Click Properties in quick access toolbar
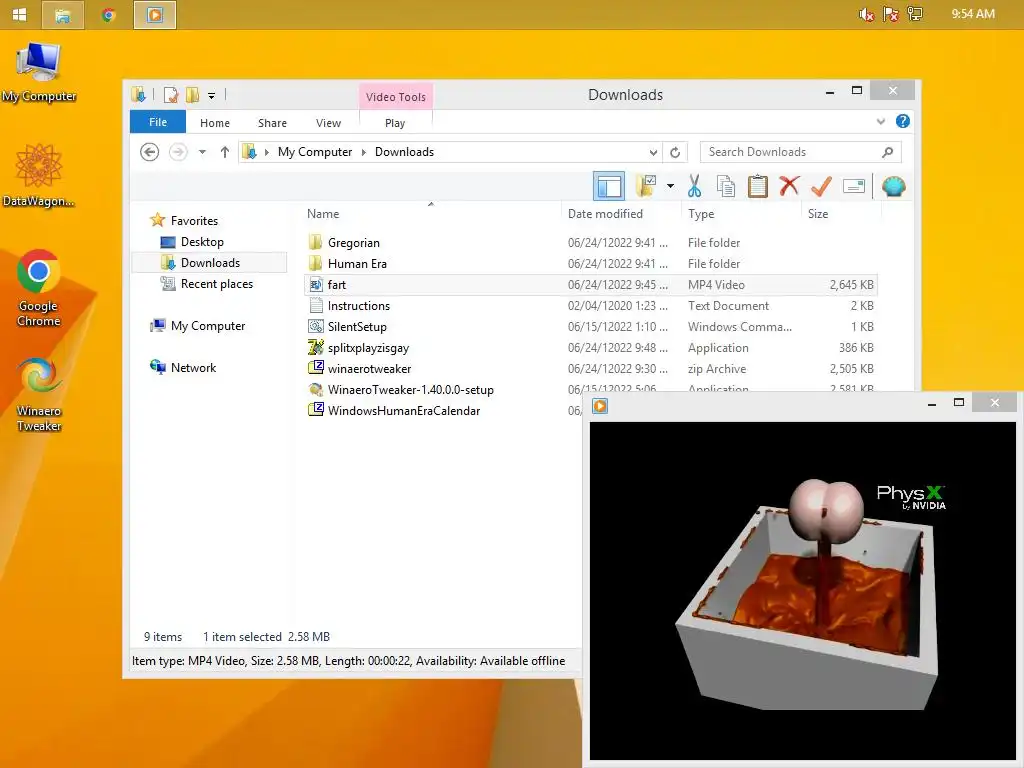 point(171,95)
